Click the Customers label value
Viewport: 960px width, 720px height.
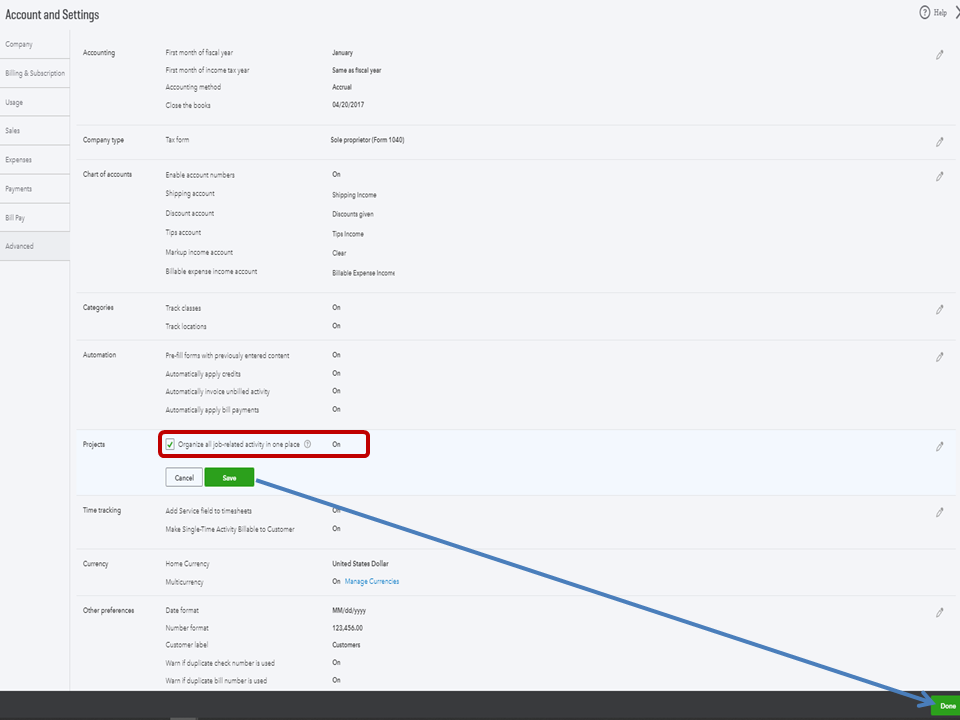point(346,645)
